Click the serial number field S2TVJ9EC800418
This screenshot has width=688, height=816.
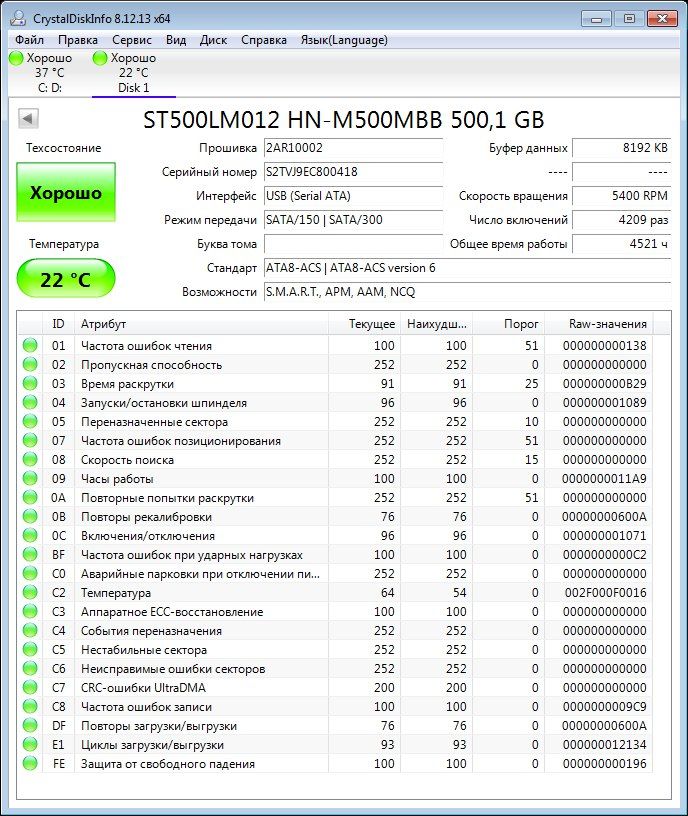pyautogui.click(x=353, y=172)
